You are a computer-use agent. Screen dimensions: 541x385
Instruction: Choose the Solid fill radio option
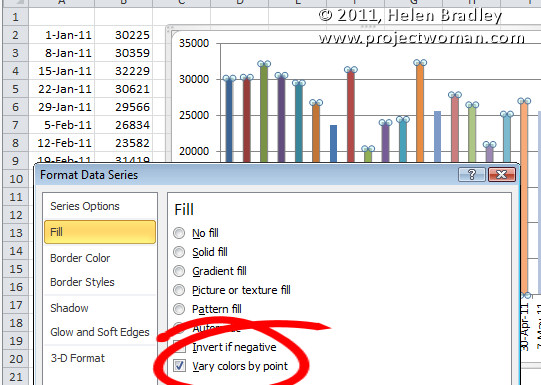tap(179, 252)
